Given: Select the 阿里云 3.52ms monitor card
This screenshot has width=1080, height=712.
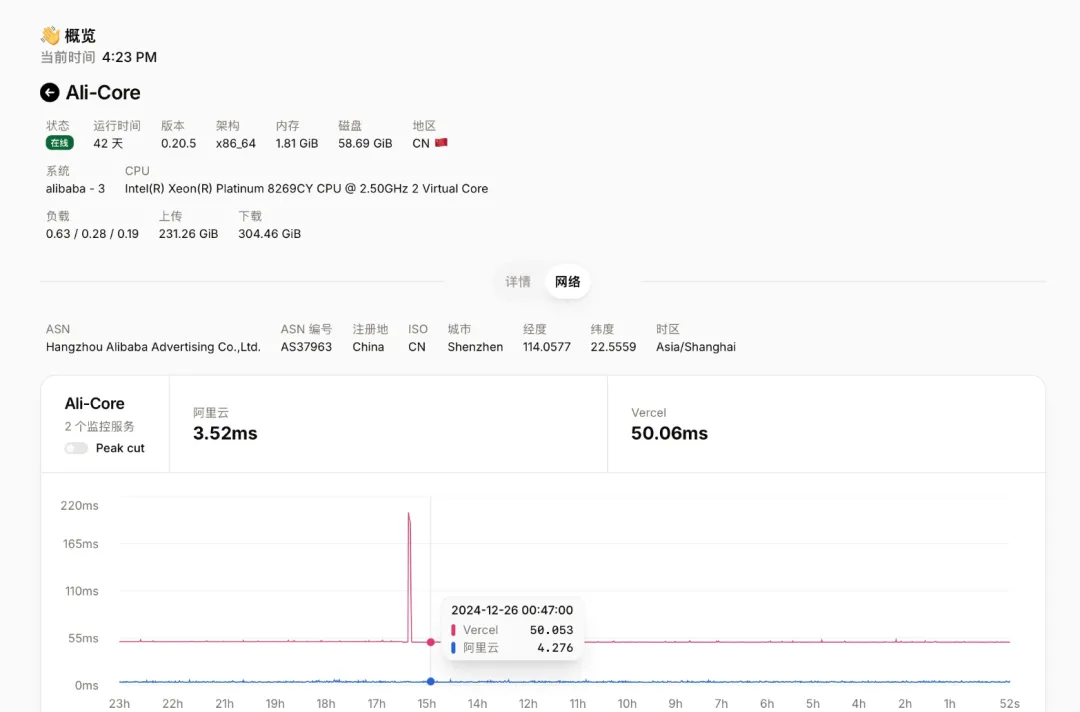Looking at the screenshot, I should [x=388, y=424].
